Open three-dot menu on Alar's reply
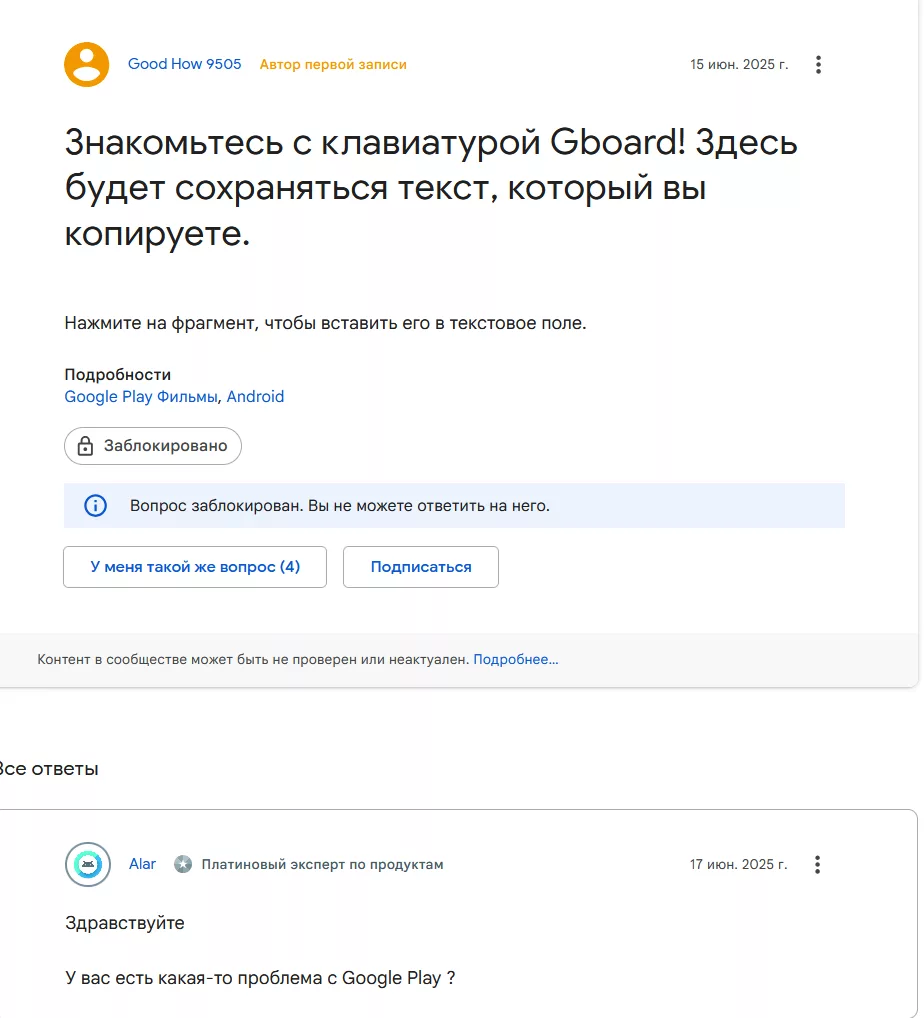The height and width of the screenshot is (1018, 924). [818, 864]
